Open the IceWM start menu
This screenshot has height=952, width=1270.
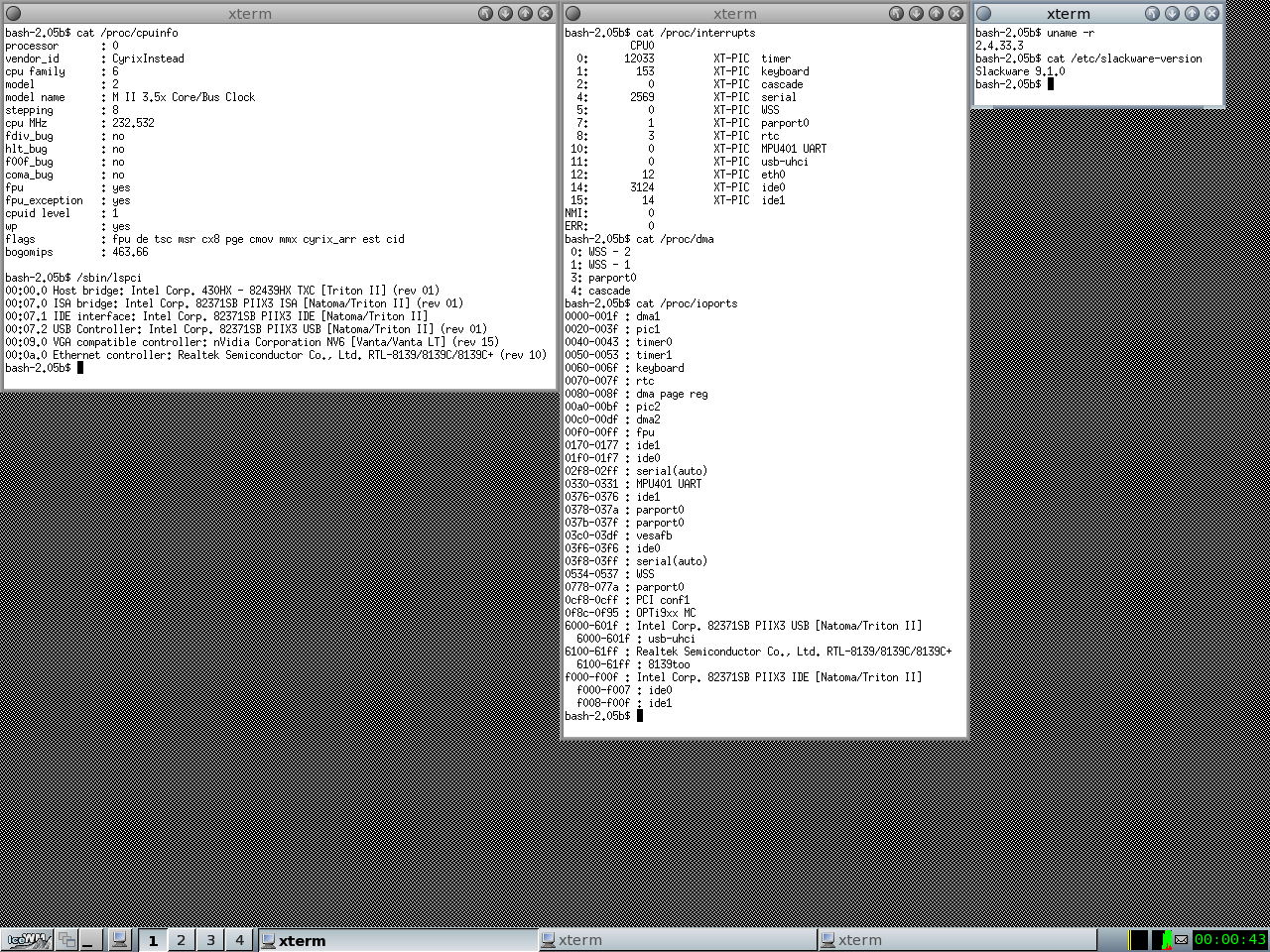(x=28, y=939)
